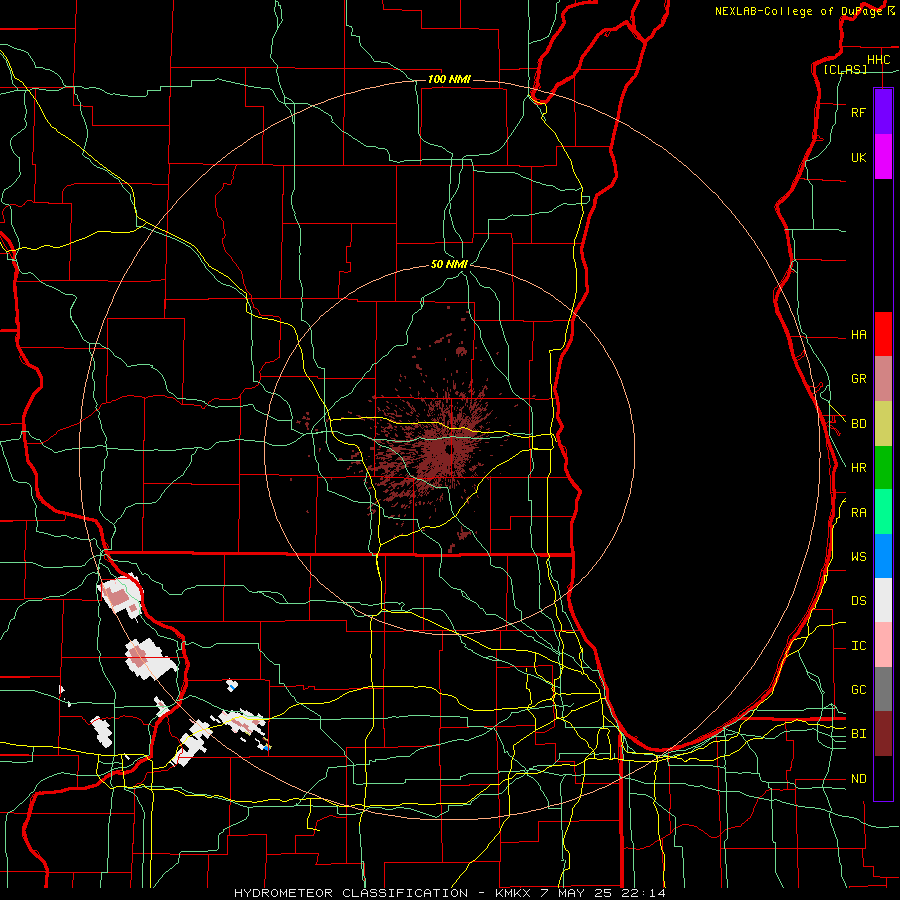Click the ND legend label
The image size is (900, 900).
[x=858, y=779]
